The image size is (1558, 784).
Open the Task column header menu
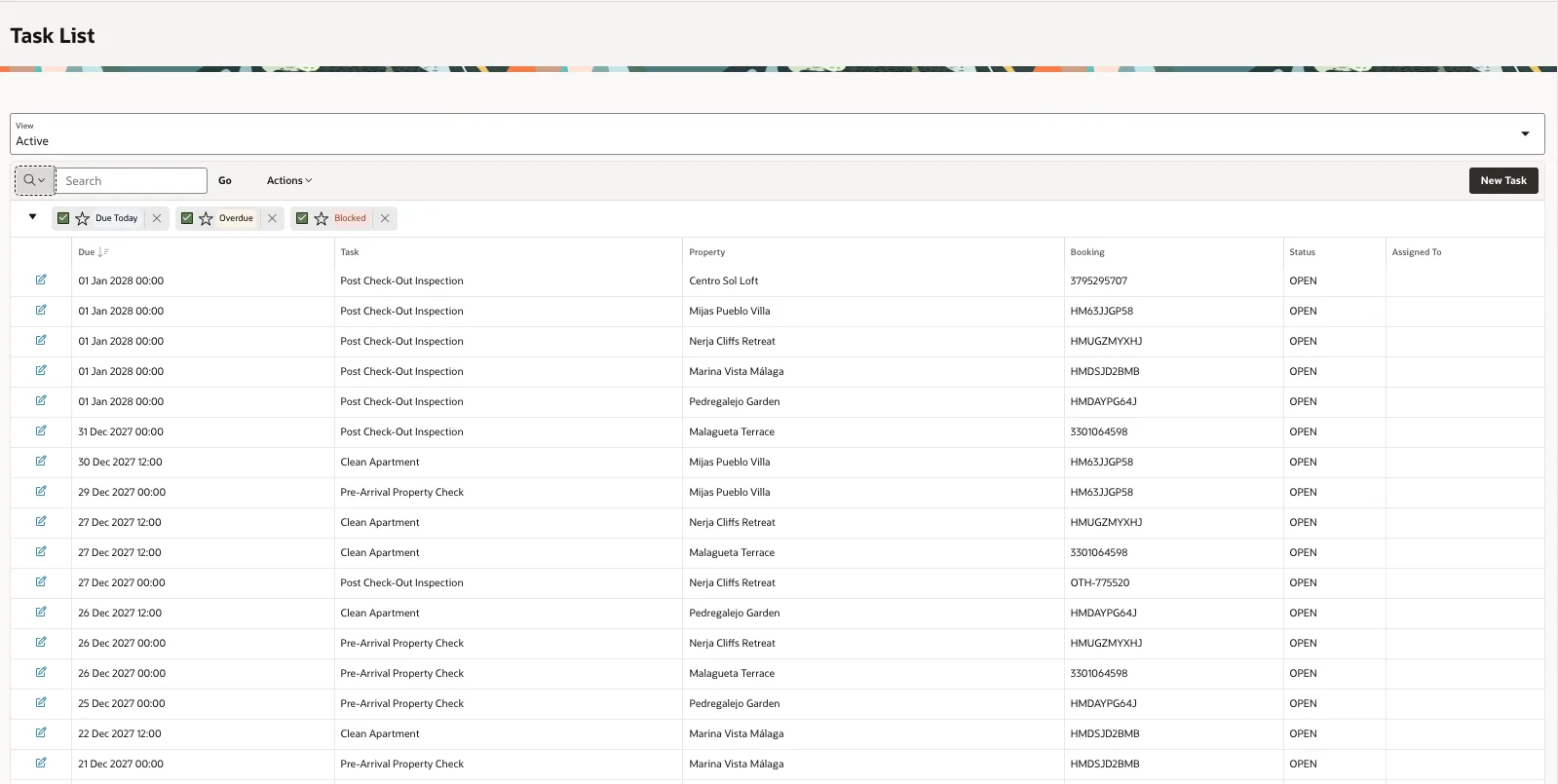tap(350, 252)
